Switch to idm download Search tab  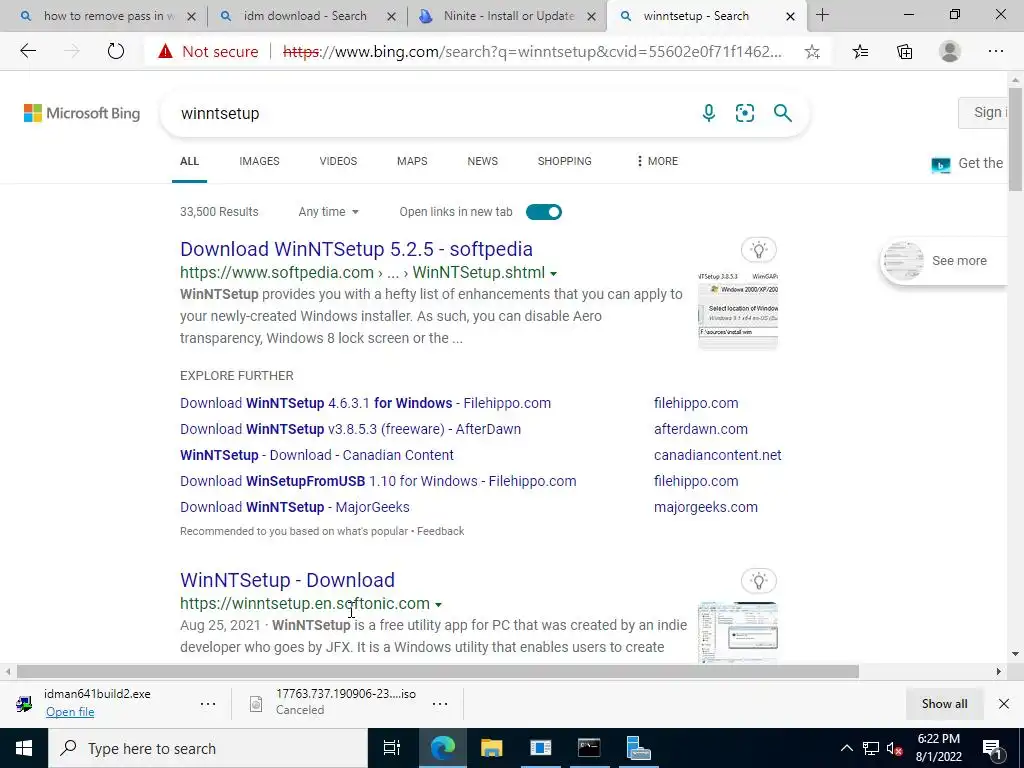305,16
